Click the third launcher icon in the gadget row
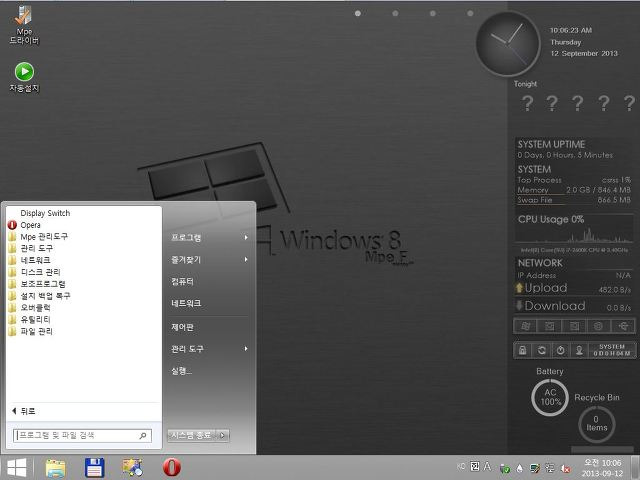 click(x=574, y=326)
